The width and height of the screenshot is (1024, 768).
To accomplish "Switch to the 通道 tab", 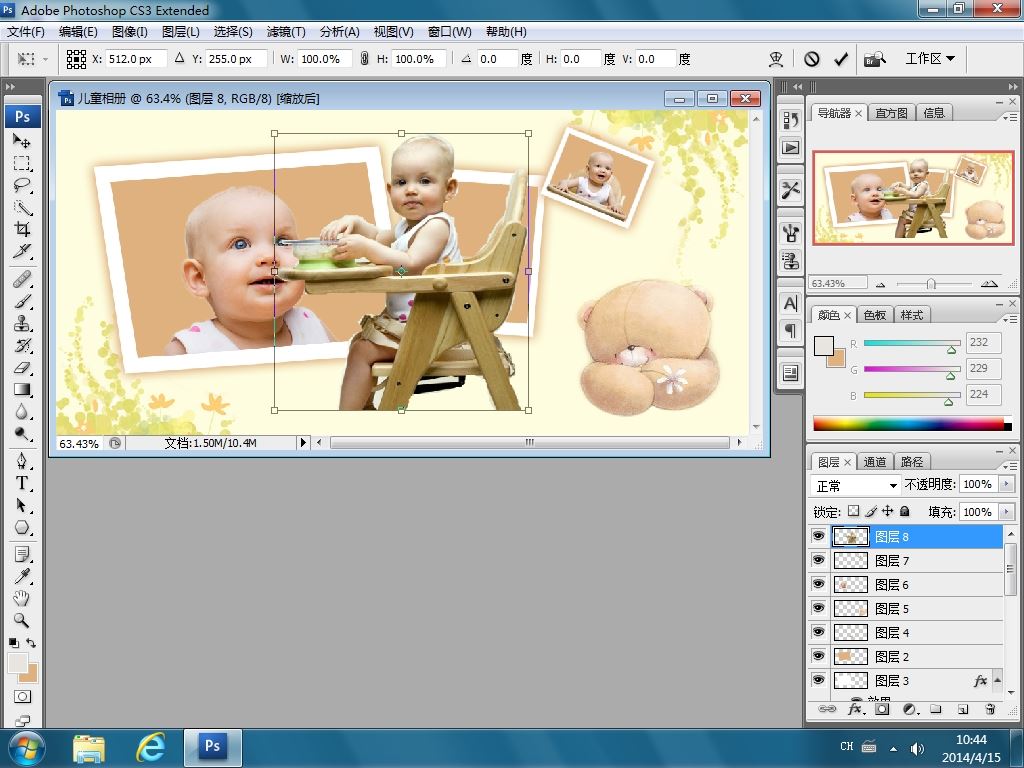I will pos(874,462).
